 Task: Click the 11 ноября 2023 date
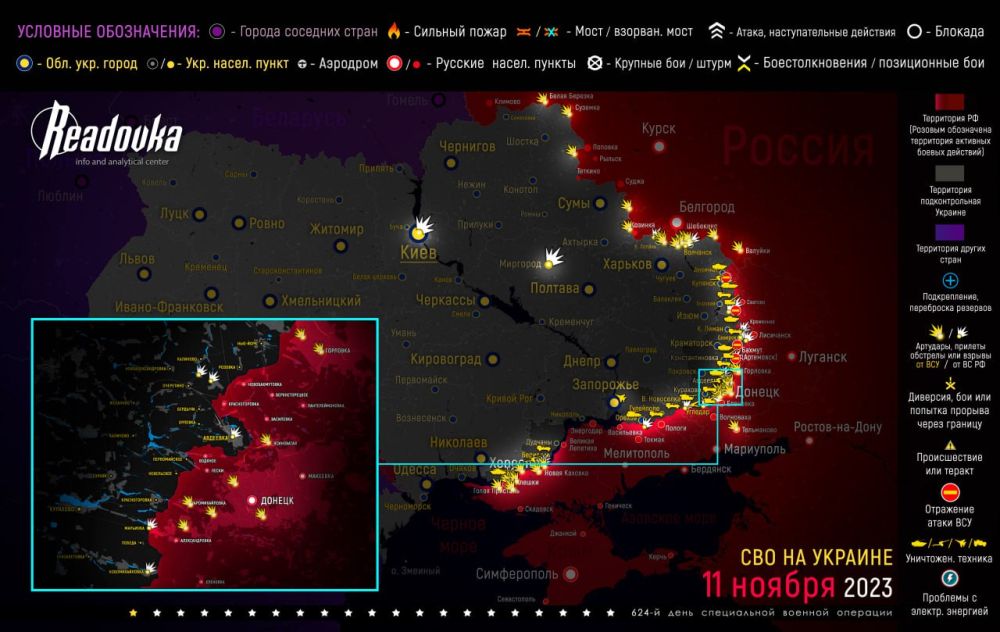click(x=797, y=585)
